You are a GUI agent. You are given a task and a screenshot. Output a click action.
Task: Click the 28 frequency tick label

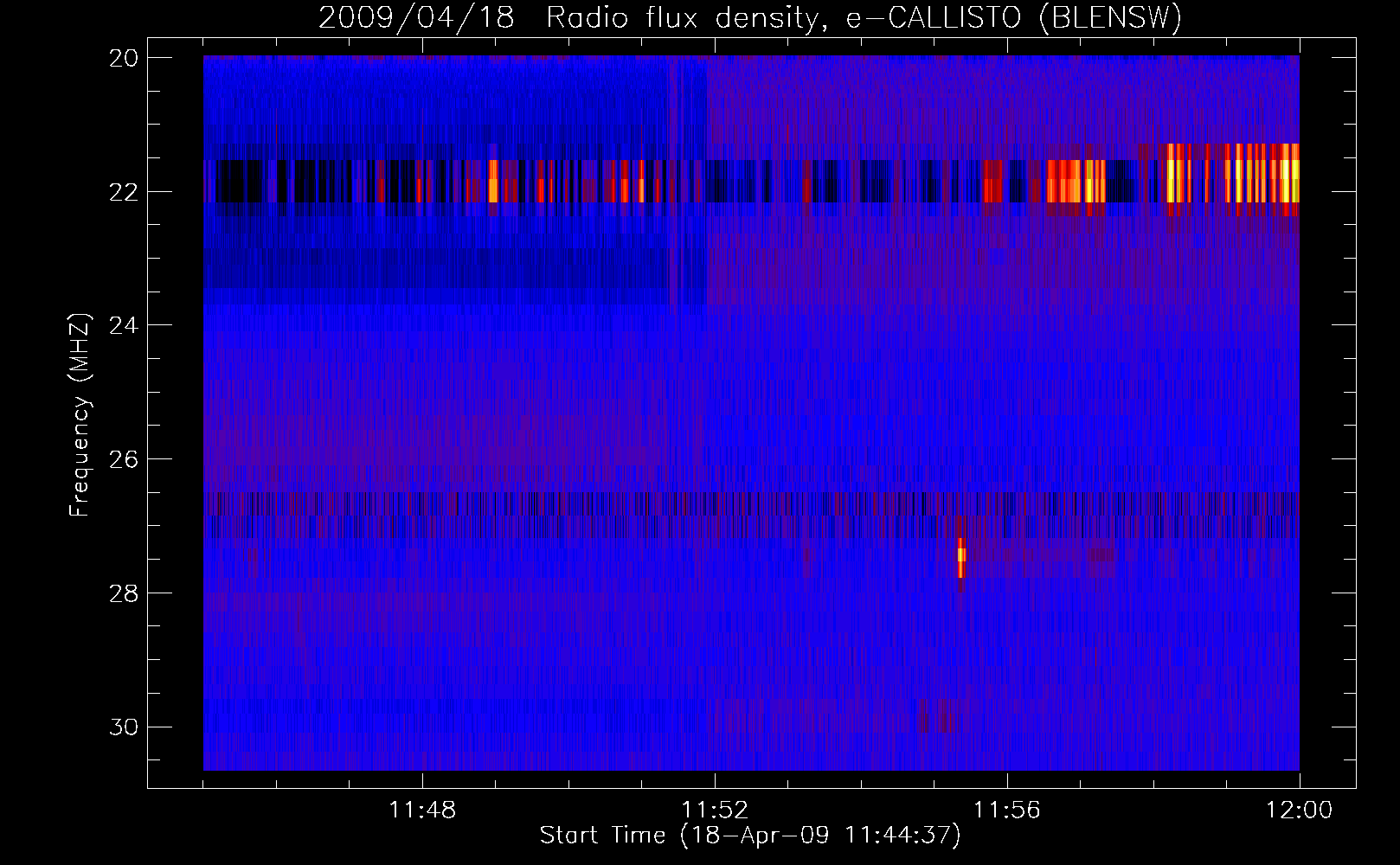tap(124, 593)
